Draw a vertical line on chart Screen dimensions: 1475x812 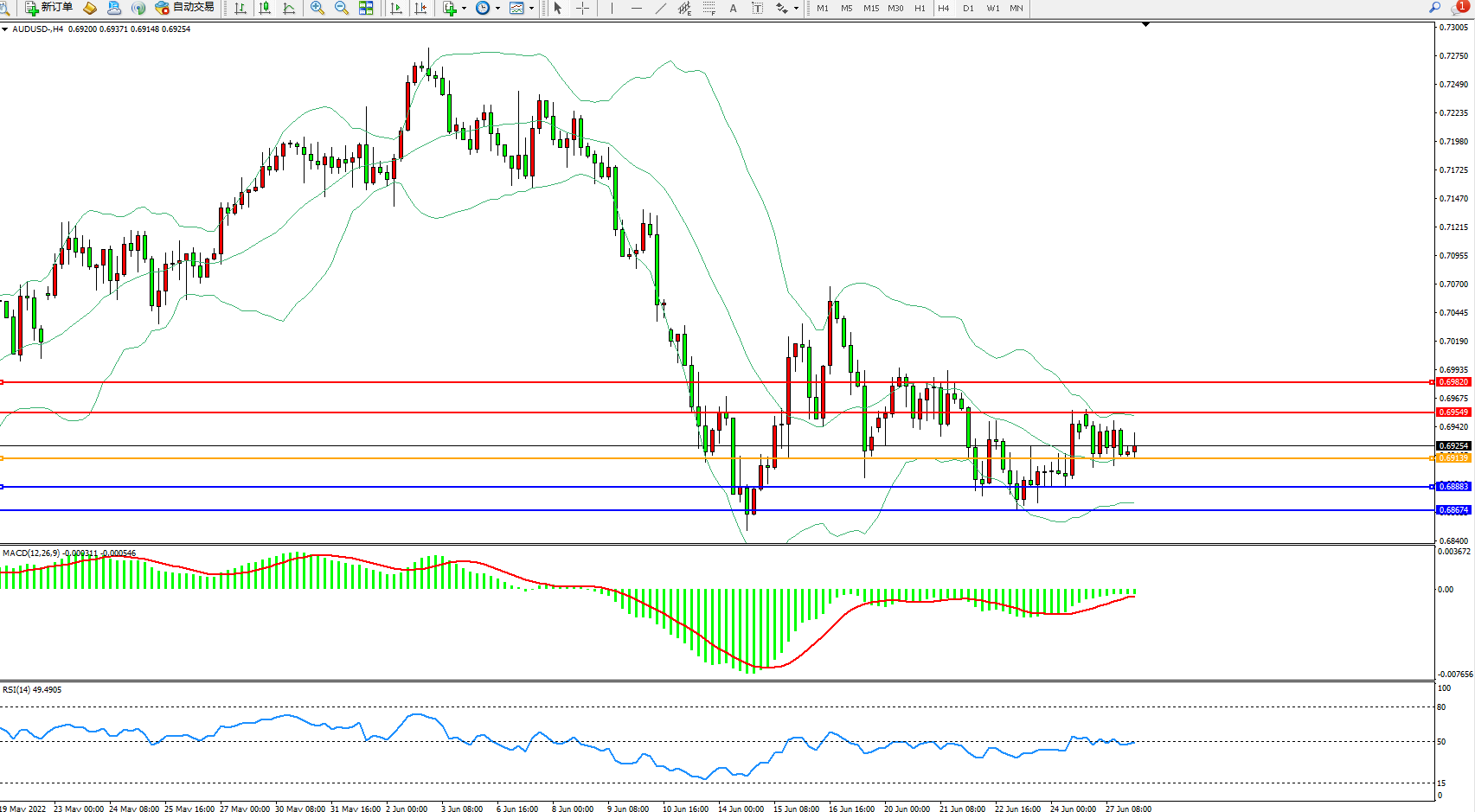612,8
